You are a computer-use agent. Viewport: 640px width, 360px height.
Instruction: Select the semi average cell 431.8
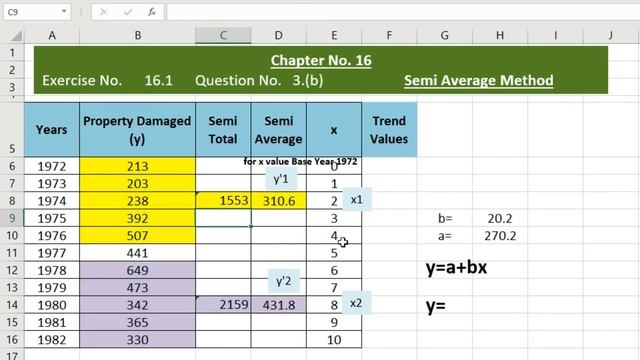pos(278,305)
